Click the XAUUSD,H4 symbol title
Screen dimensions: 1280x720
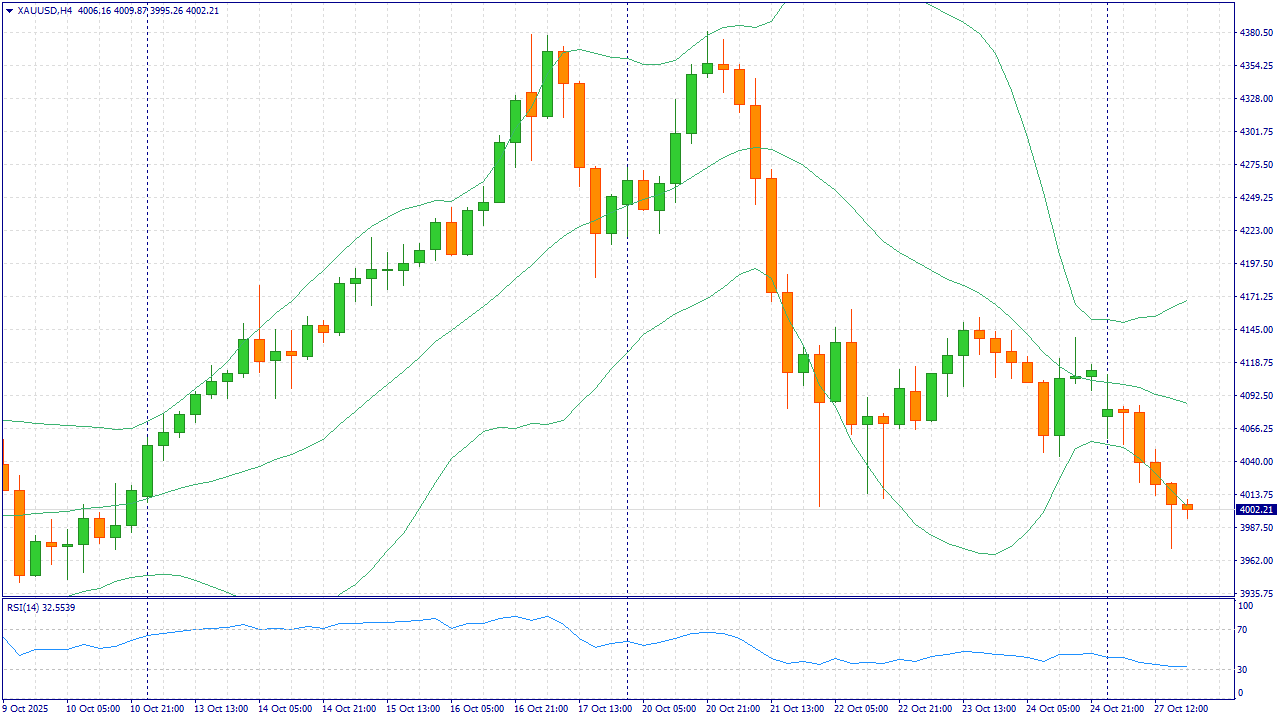(x=45, y=10)
